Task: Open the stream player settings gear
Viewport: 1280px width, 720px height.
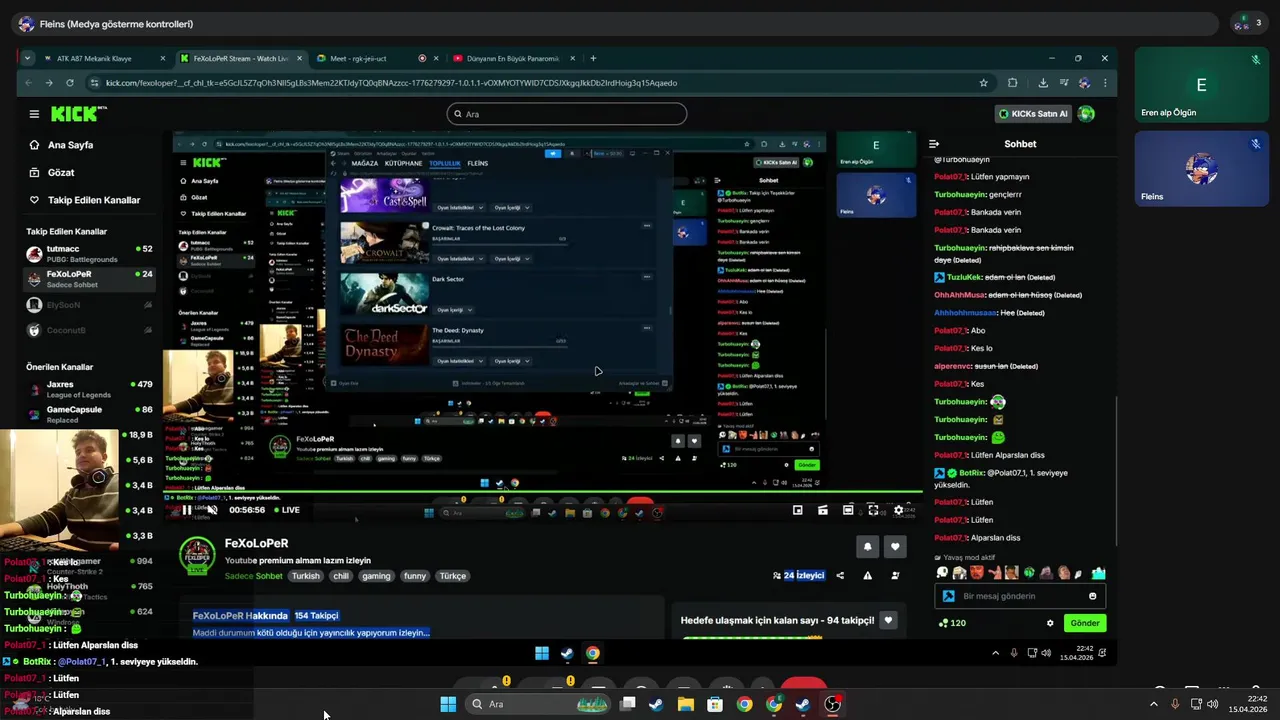Action: click(x=898, y=510)
